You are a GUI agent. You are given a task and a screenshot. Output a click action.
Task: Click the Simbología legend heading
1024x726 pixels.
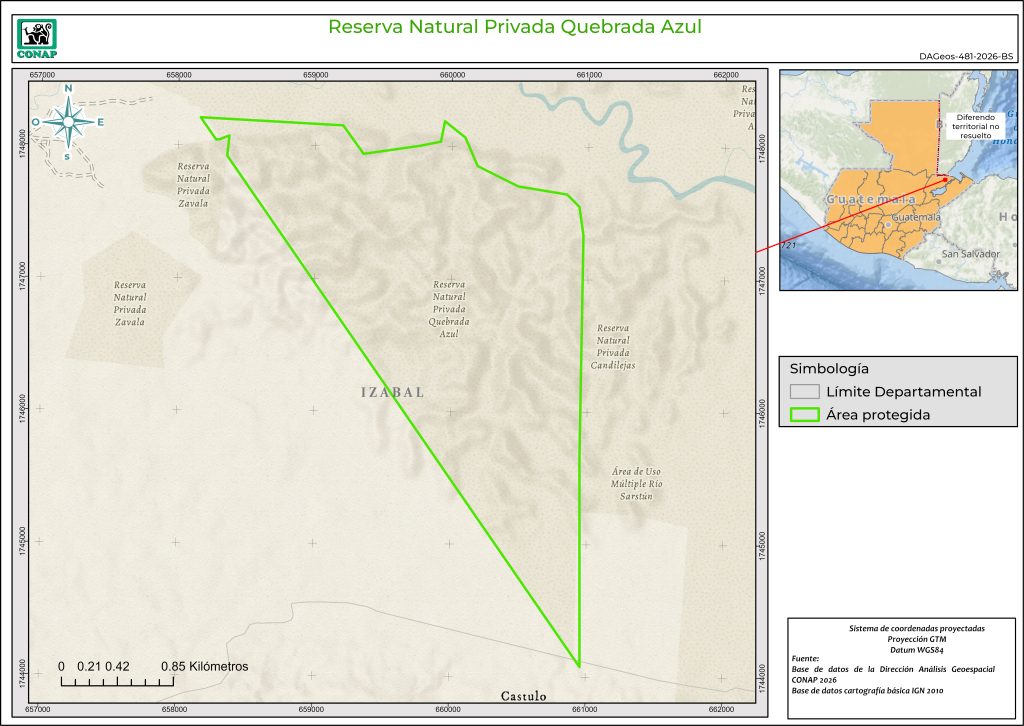coord(828,368)
